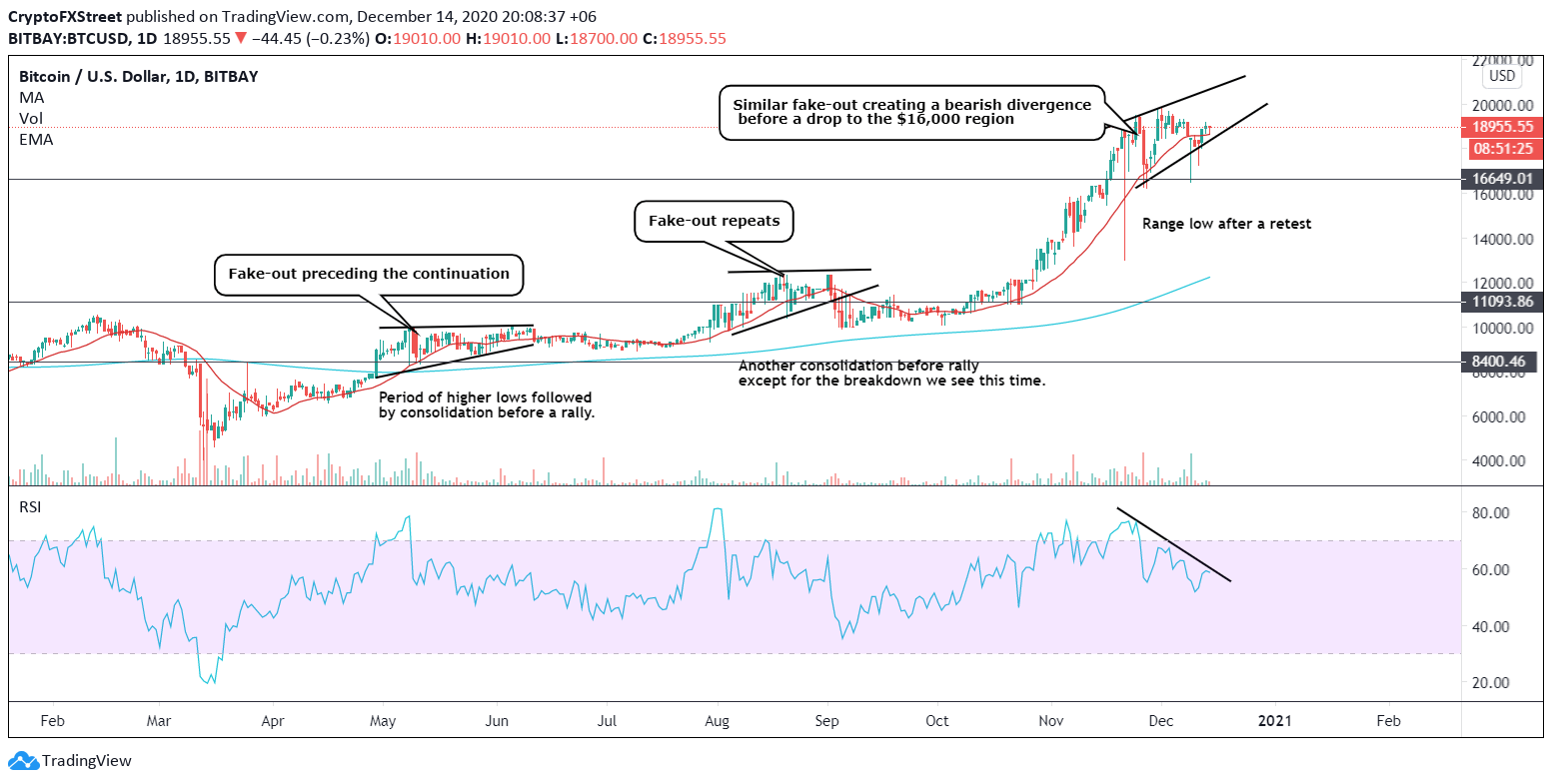Viewport: 1552px width, 784px height.
Task: Click the Sep label on time axis
Action: click(x=825, y=719)
